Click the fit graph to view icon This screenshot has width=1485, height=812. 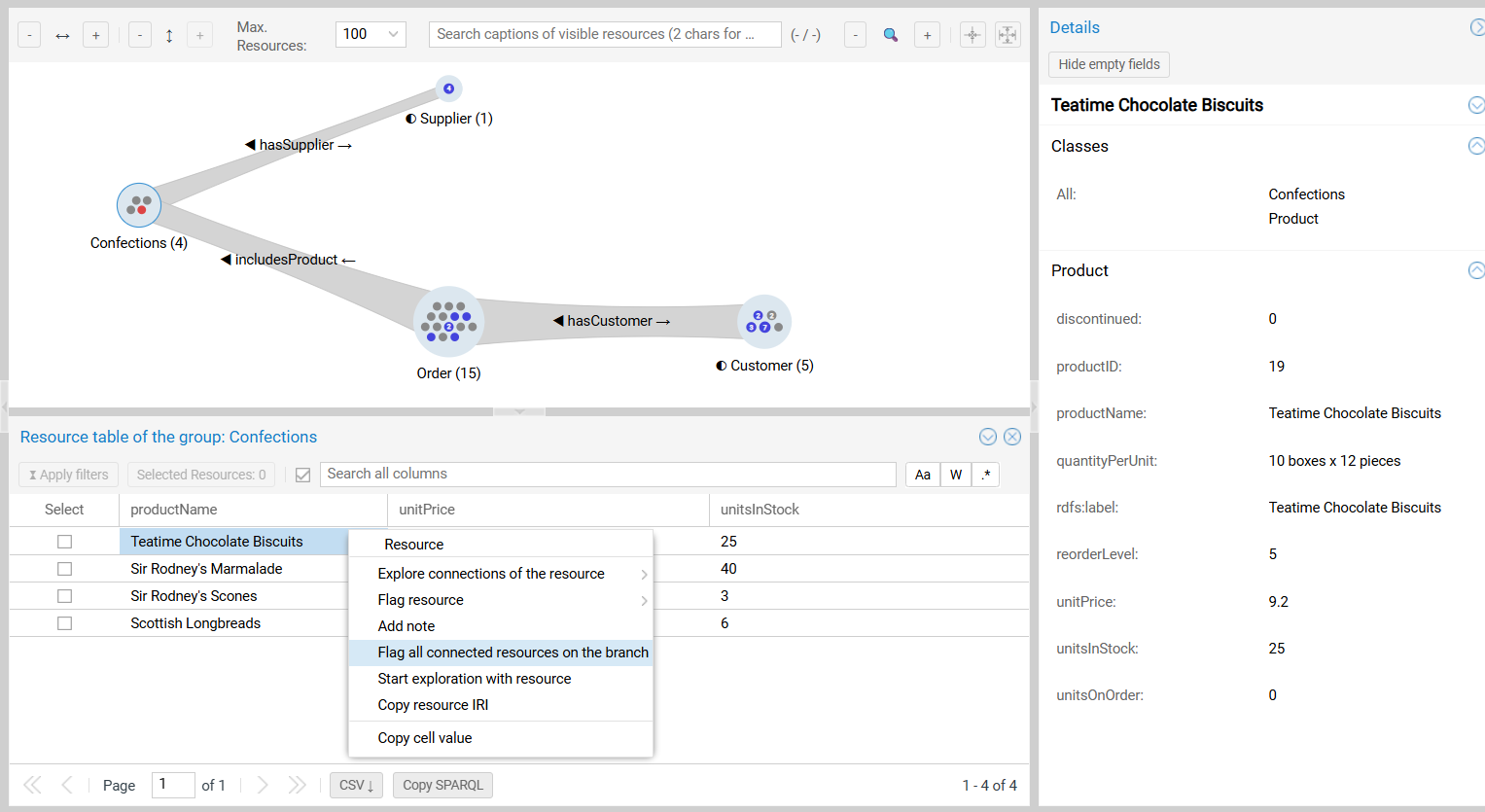pos(1008,35)
